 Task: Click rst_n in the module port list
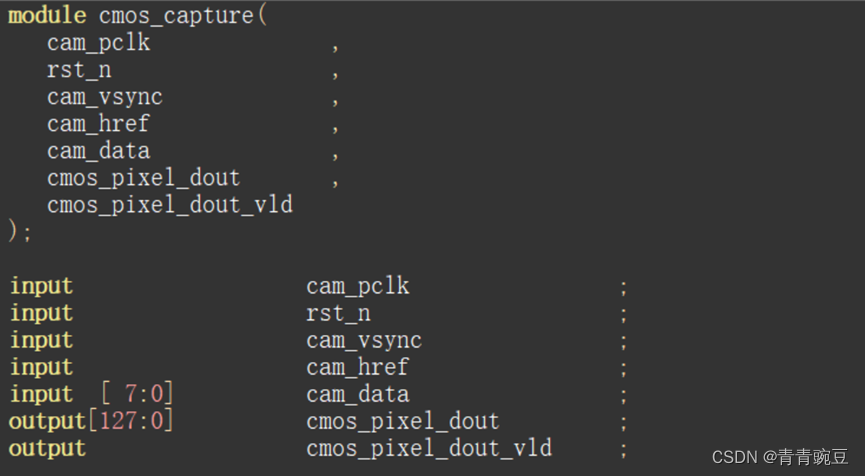tap(79, 70)
